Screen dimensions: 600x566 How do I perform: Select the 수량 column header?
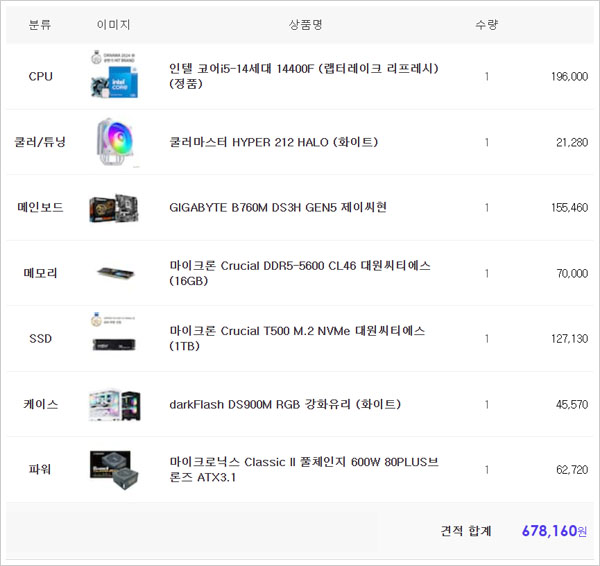(x=486, y=24)
